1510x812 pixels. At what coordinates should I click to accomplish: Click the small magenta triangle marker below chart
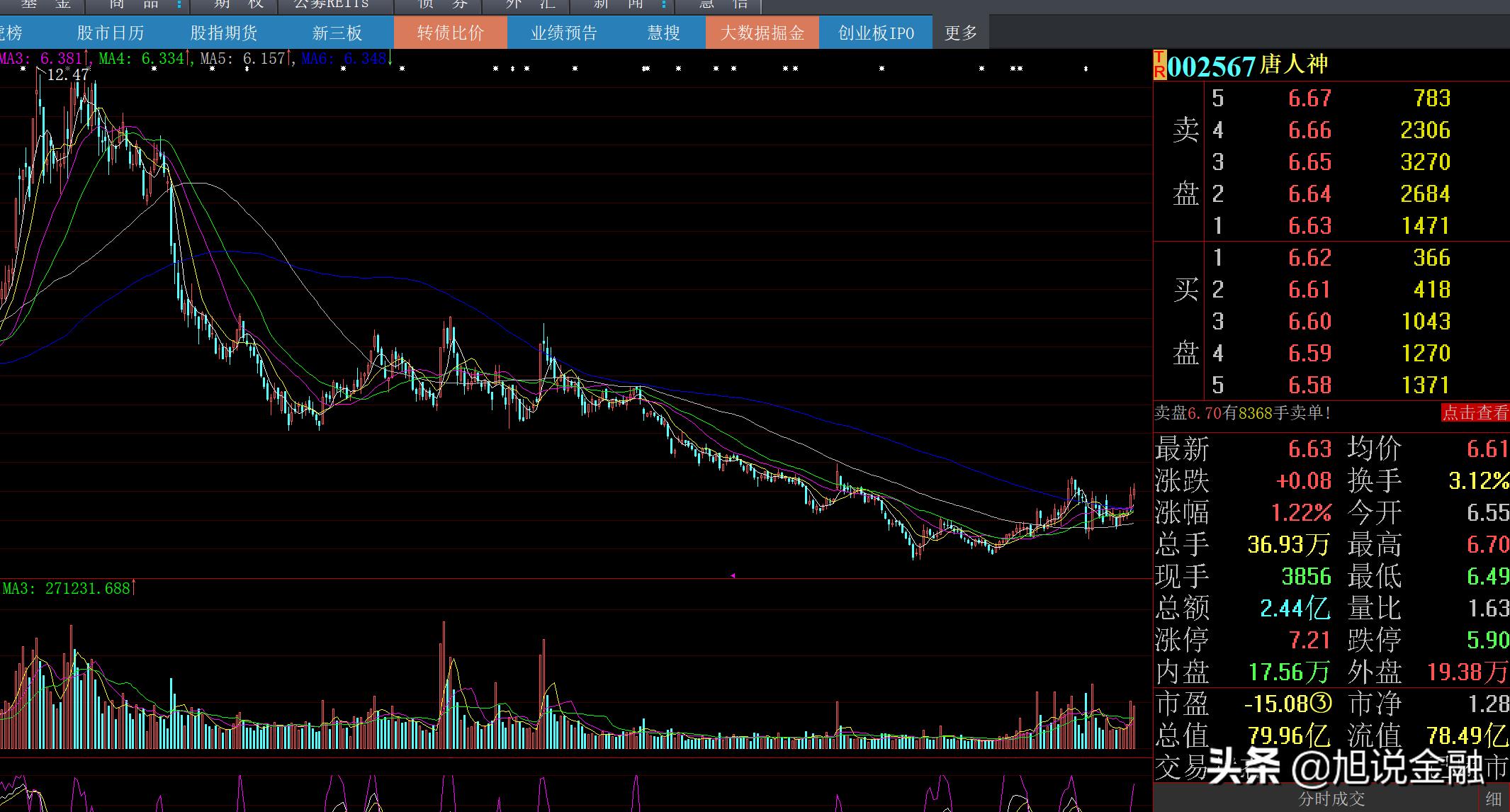point(733,576)
